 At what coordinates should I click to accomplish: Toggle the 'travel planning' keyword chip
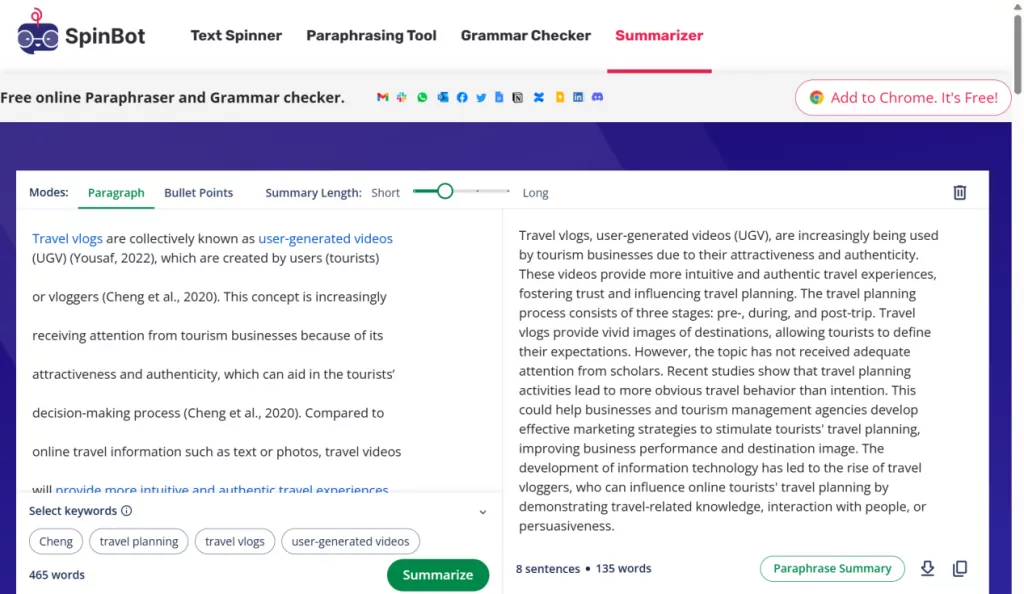click(x=139, y=542)
